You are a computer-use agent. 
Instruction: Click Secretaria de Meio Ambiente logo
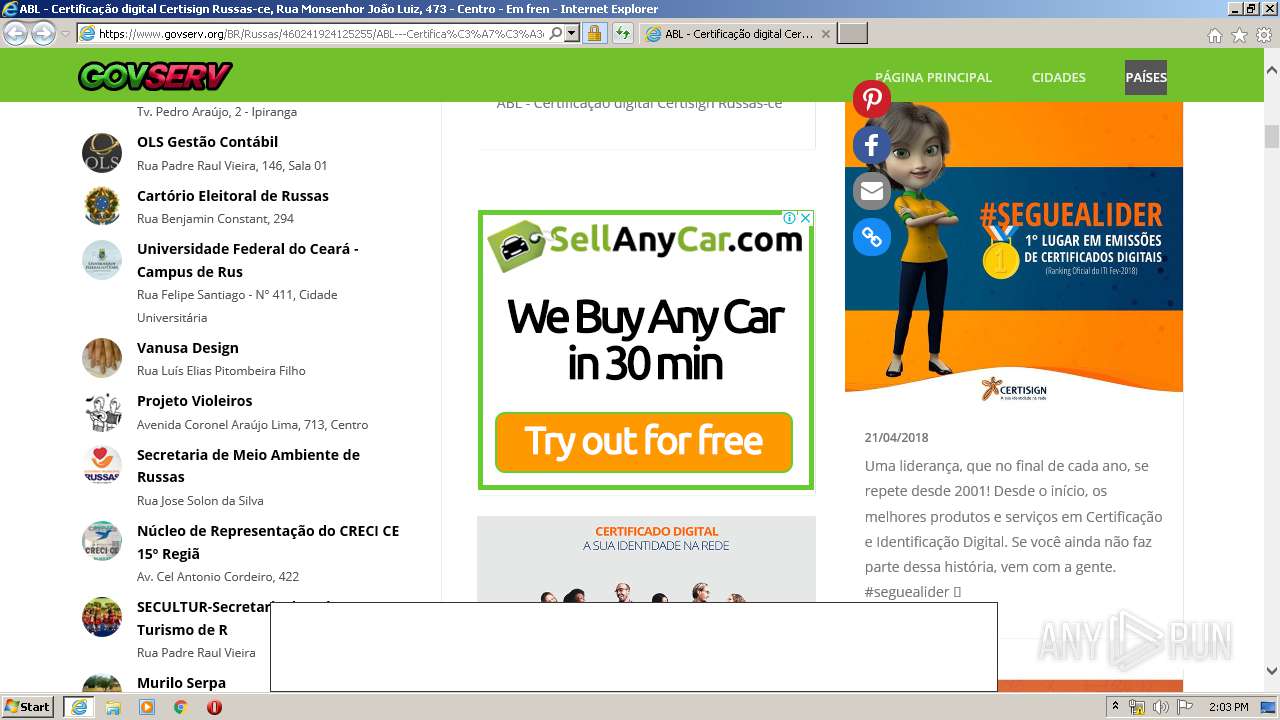tap(102, 465)
